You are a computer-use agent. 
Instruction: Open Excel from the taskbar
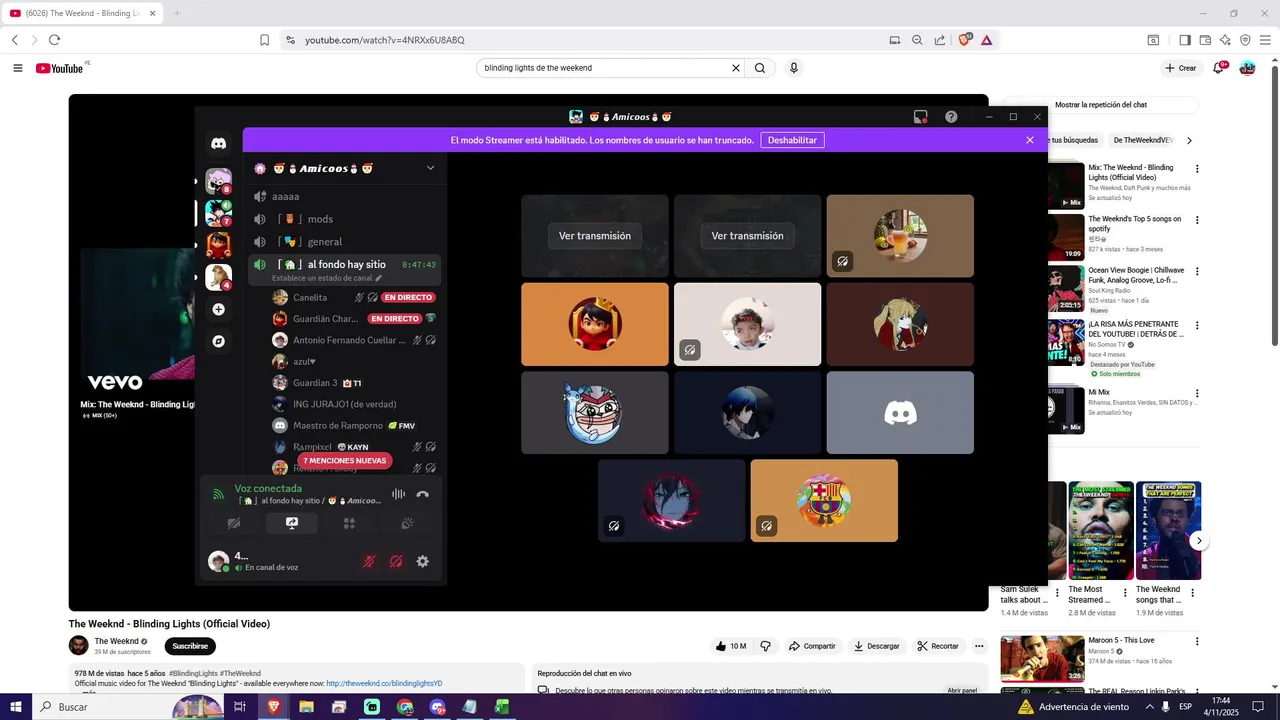[502, 707]
